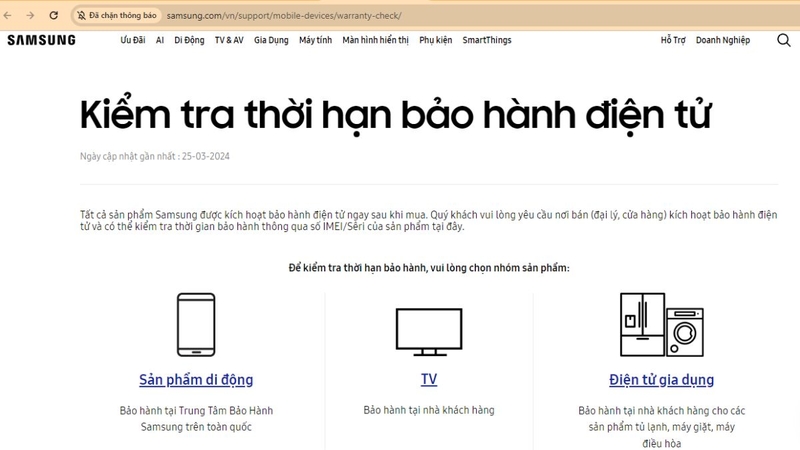Image resolution: width=800 pixels, height=450 pixels.
Task: Click the TV monitor icon
Action: [x=429, y=332]
